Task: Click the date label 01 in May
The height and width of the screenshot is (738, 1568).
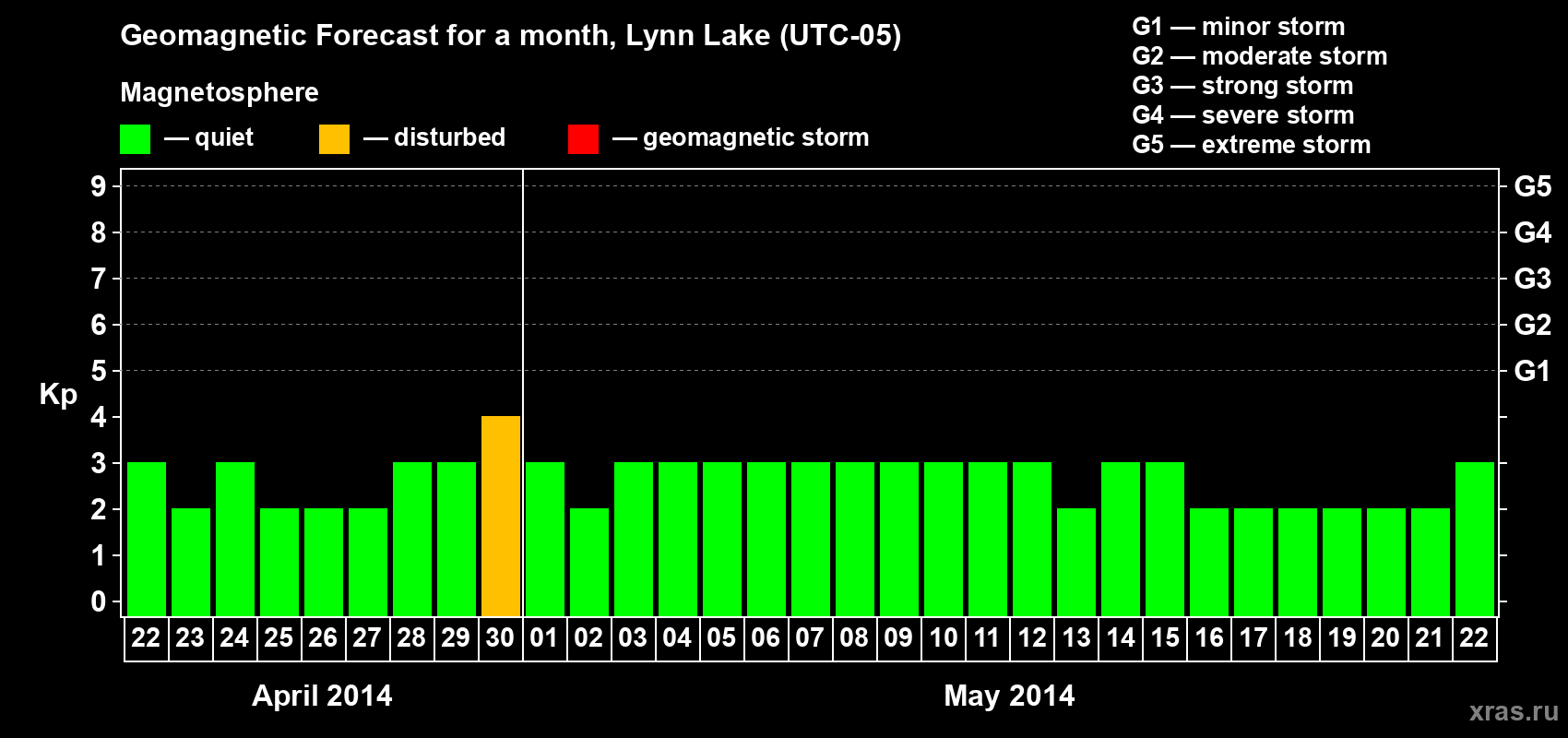Action: [544, 638]
